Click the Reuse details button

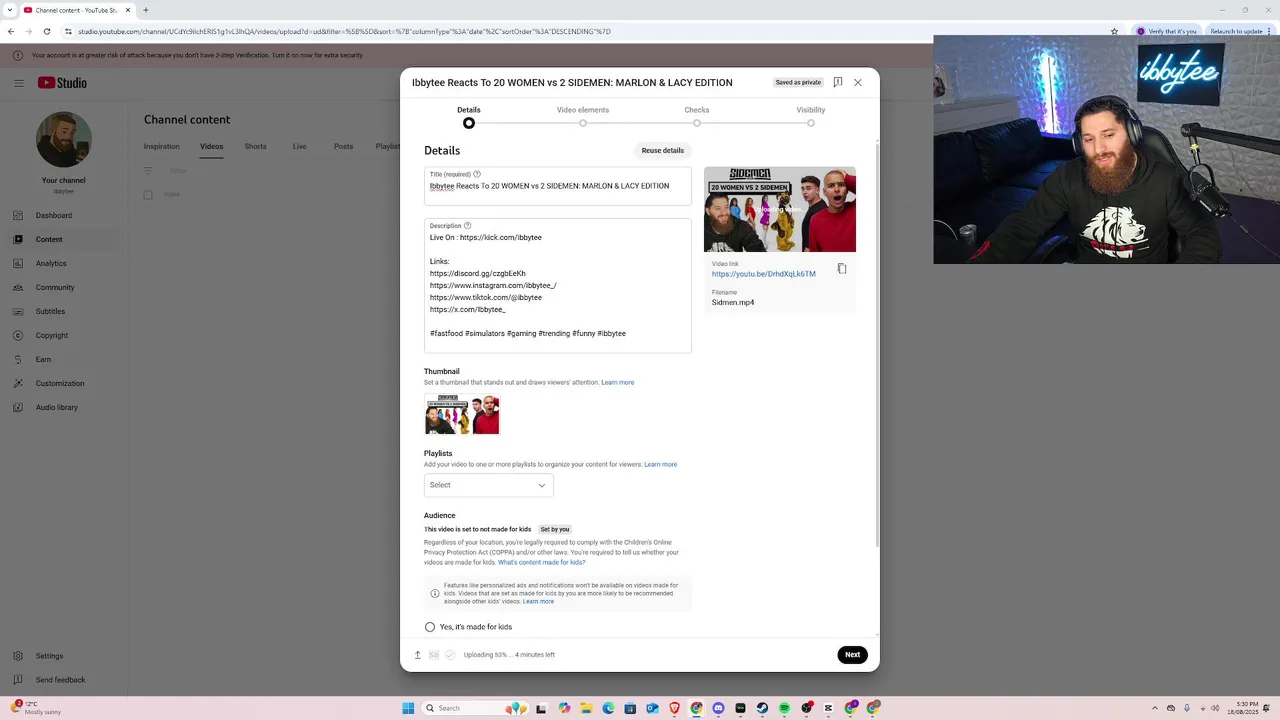pos(663,150)
